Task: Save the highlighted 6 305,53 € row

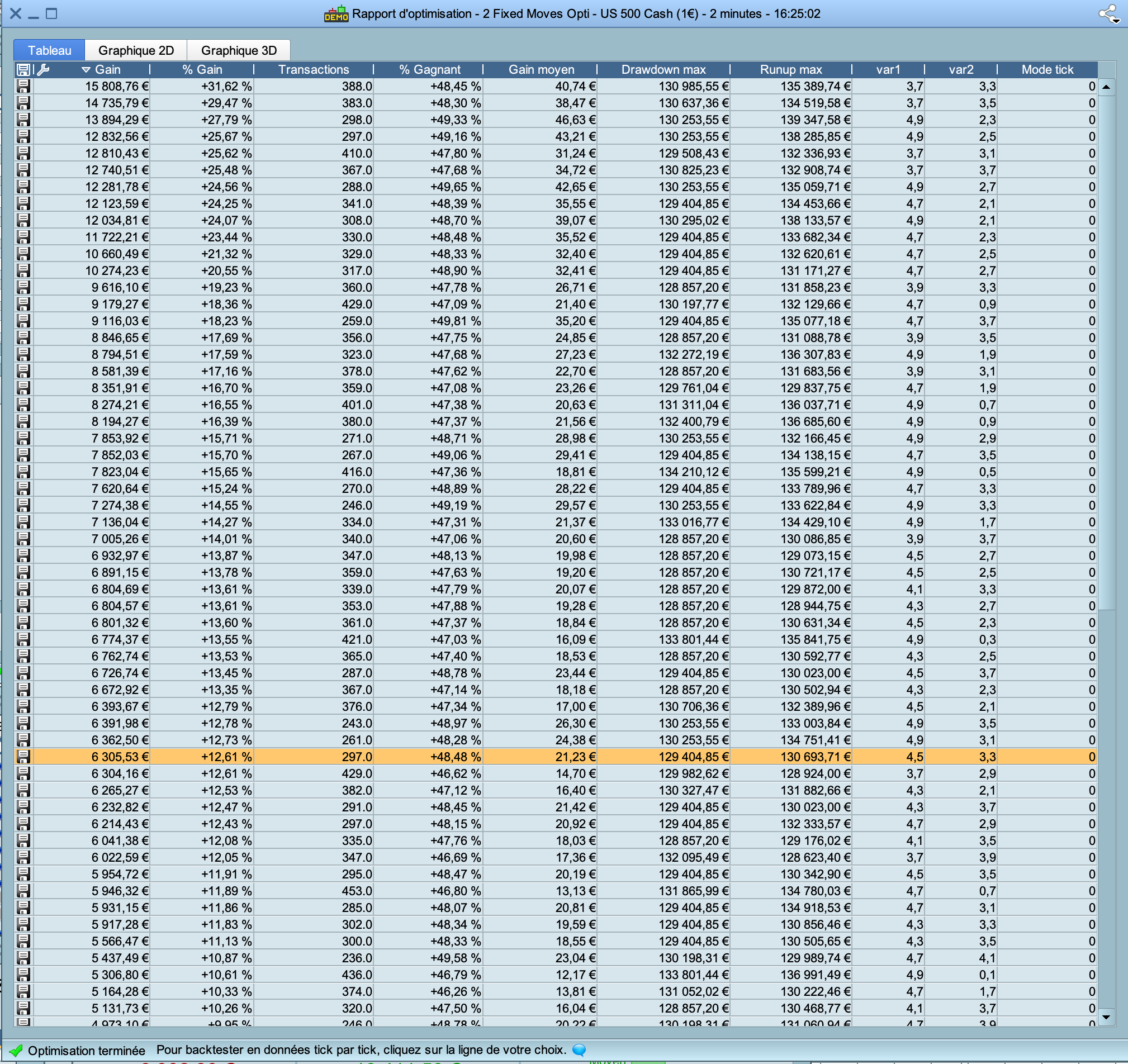Action: (23, 757)
